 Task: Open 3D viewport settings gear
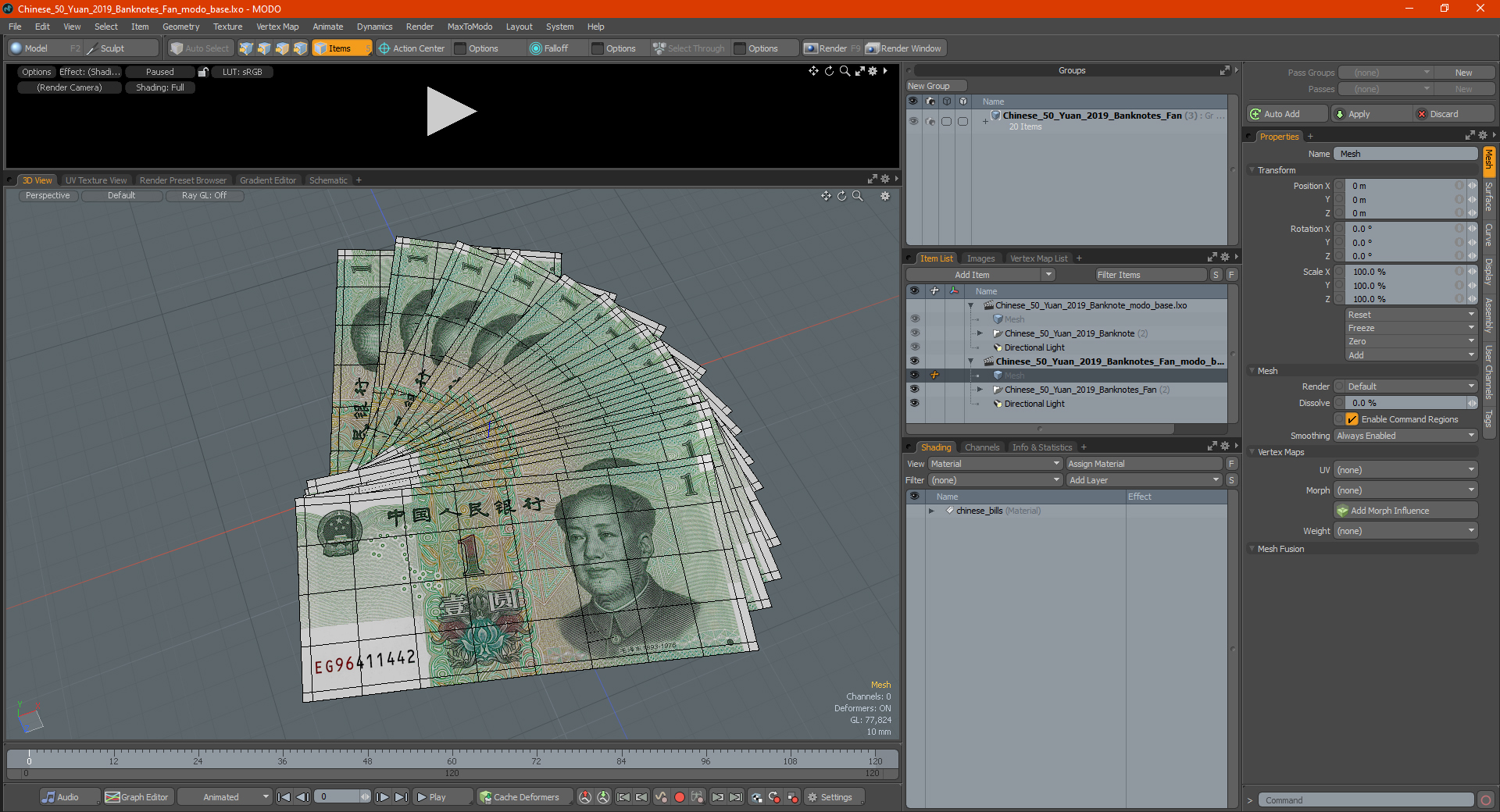click(885, 196)
